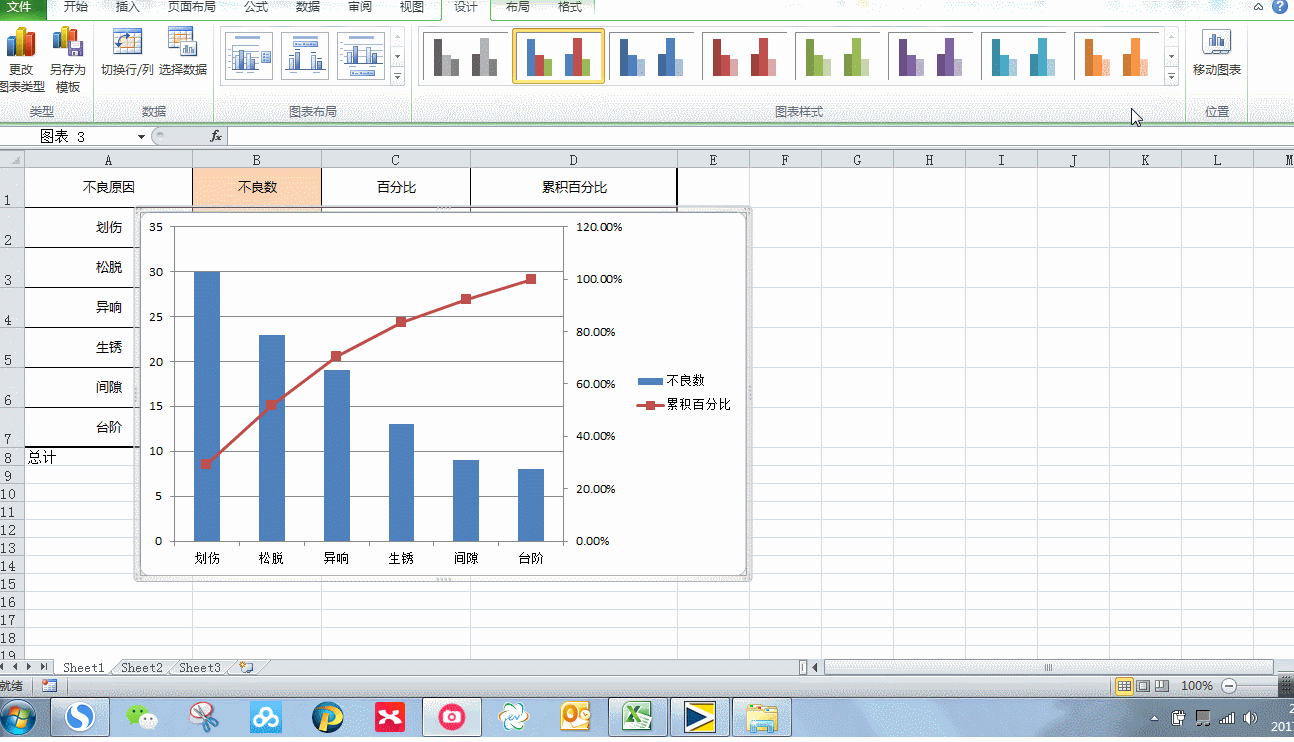Switch to the Formulas (公式) tab

(x=256, y=8)
